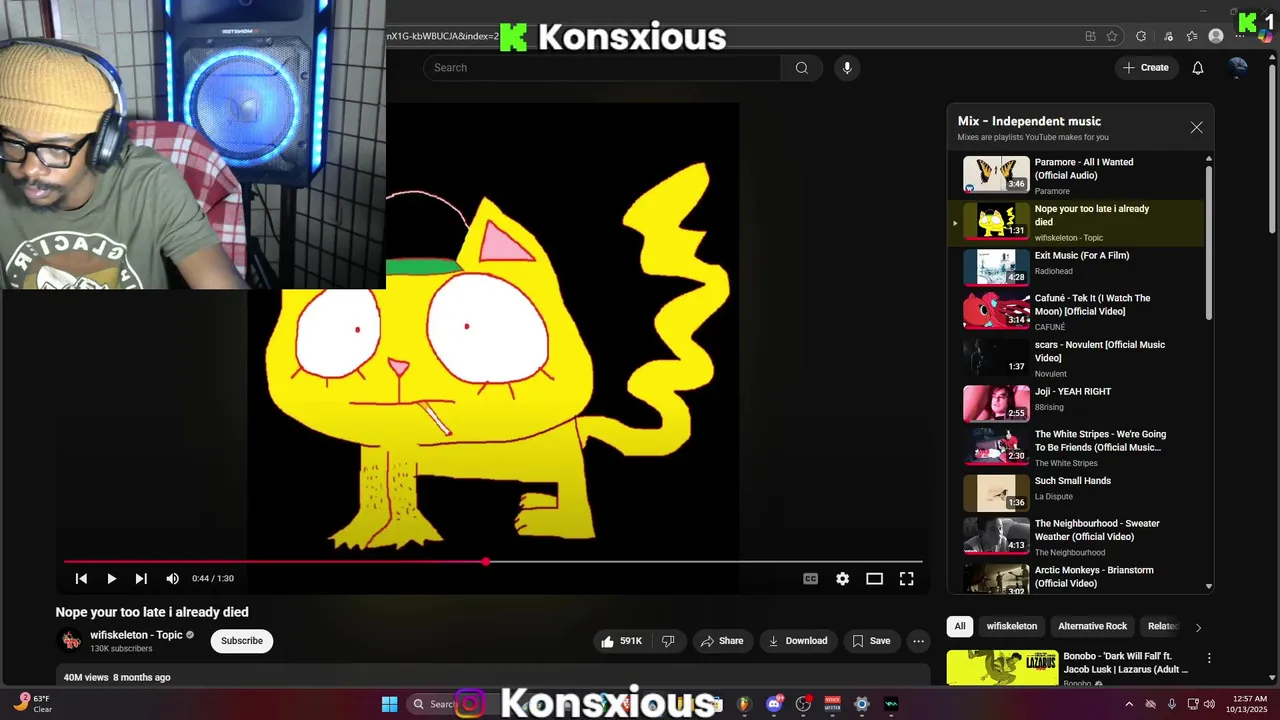Screen dimensions: 1280x720
Task: Select Exit Music (For A Film) by Radiohead
Action: (1075, 268)
